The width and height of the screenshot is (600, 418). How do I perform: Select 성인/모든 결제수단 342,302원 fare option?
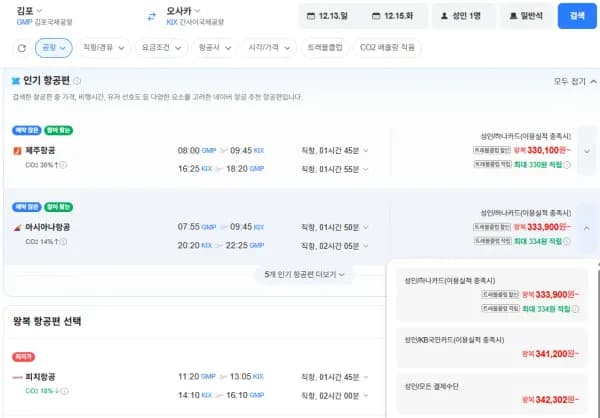tap(492, 394)
